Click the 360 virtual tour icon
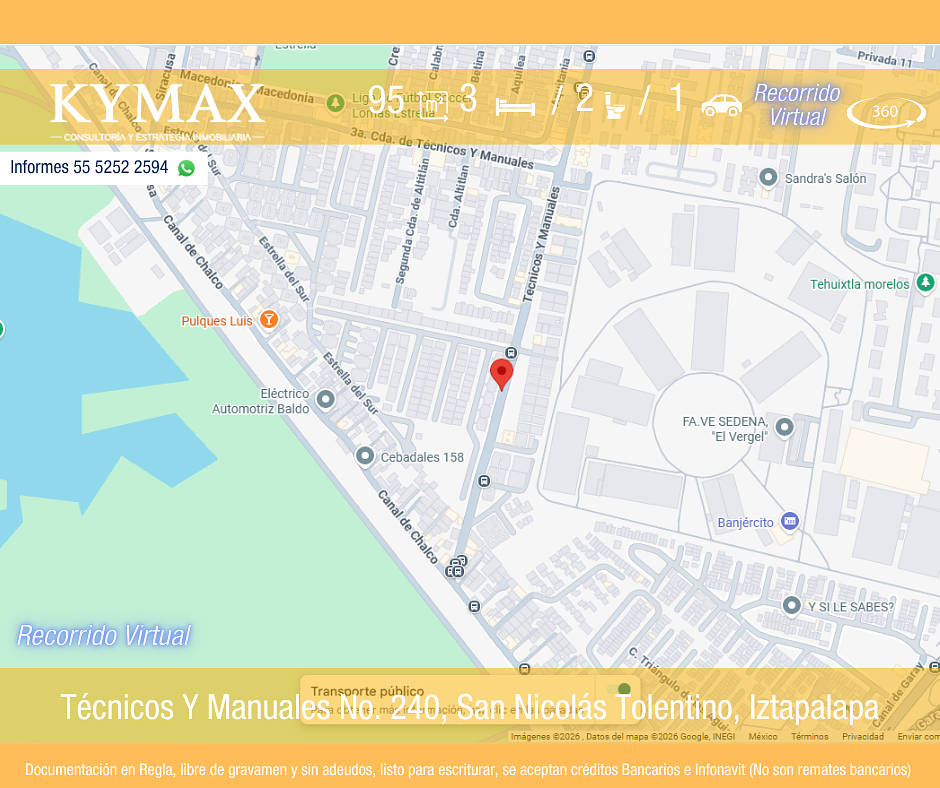Viewport: 940px width, 788px height. pyautogui.click(x=886, y=112)
